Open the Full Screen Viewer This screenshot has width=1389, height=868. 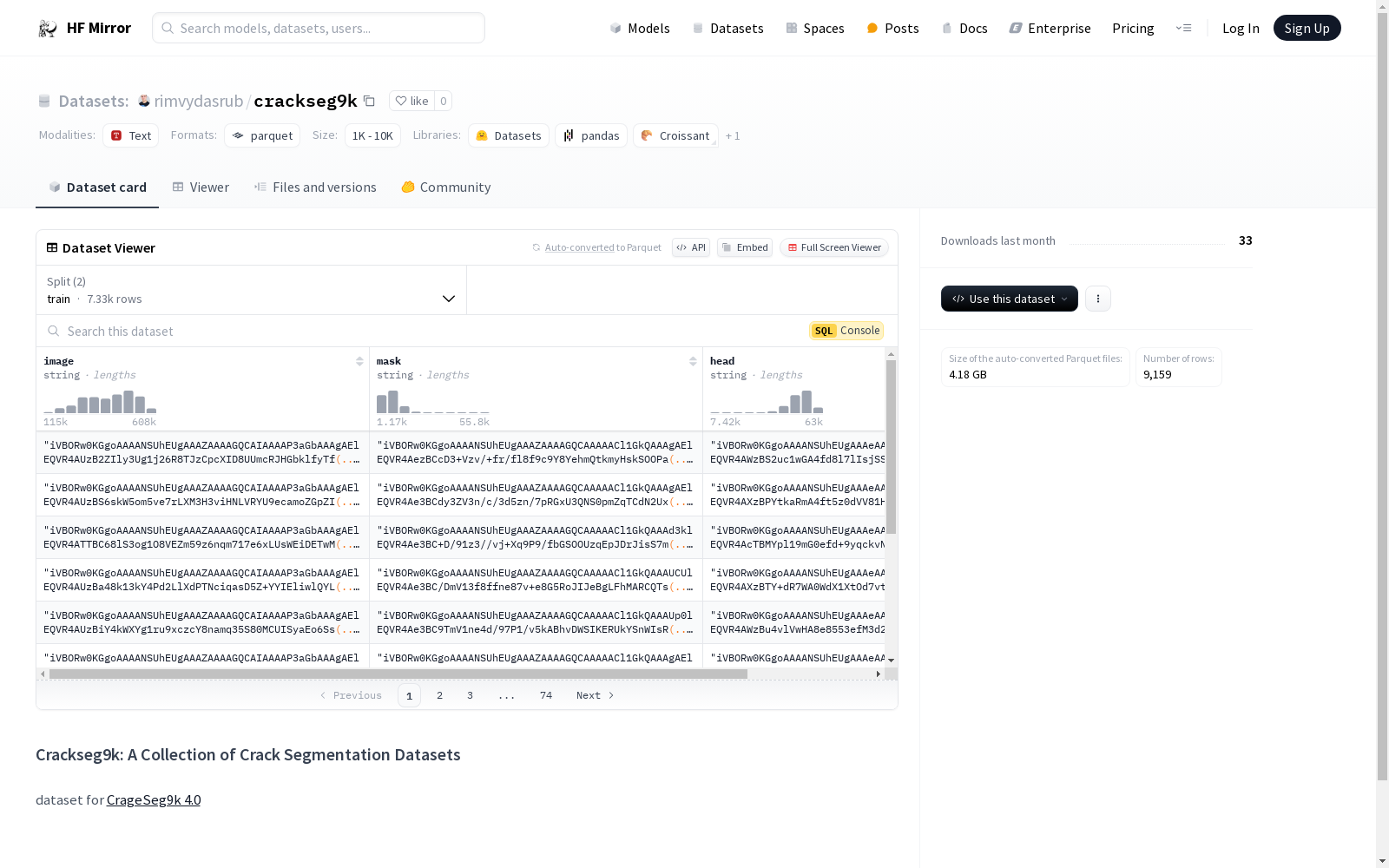pyautogui.click(x=833, y=248)
